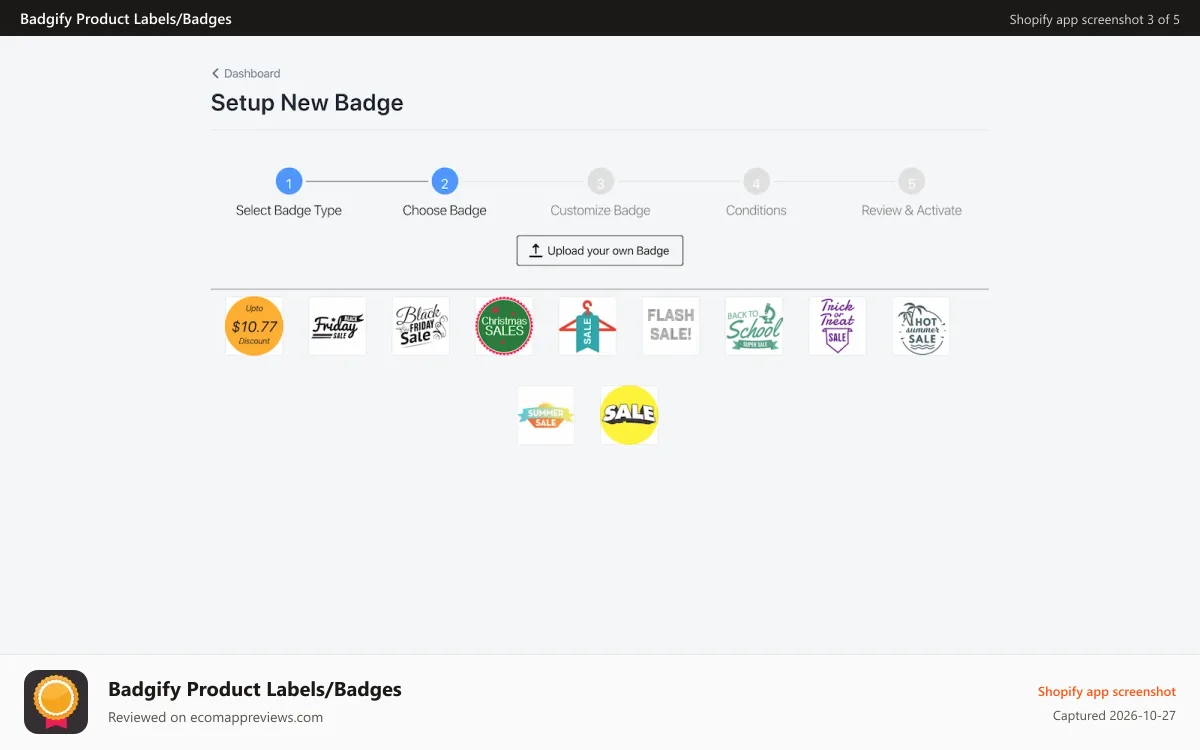Click the Badgify app logo icon

[56, 702]
